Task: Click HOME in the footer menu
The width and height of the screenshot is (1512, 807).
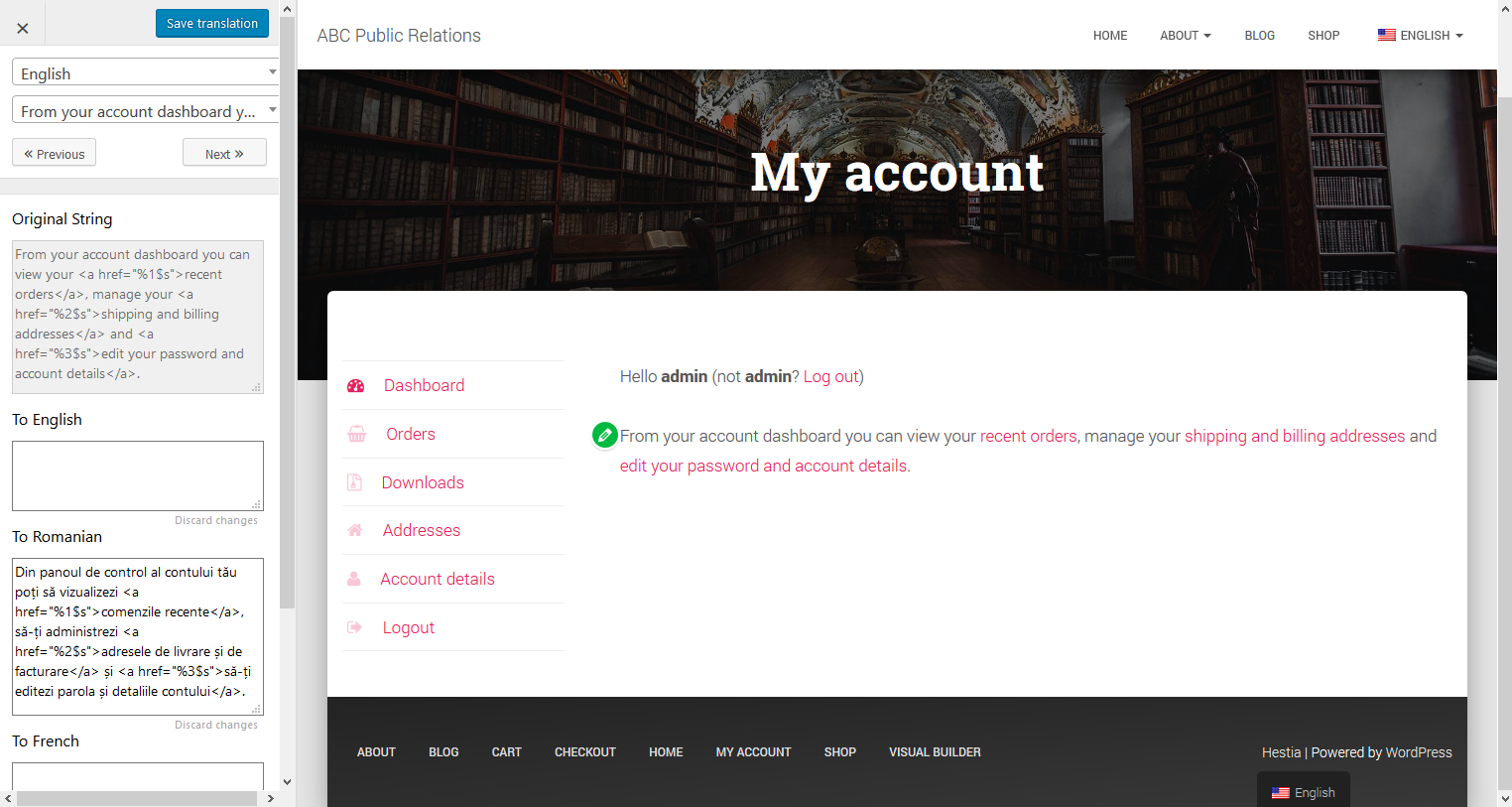Action: point(666,752)
